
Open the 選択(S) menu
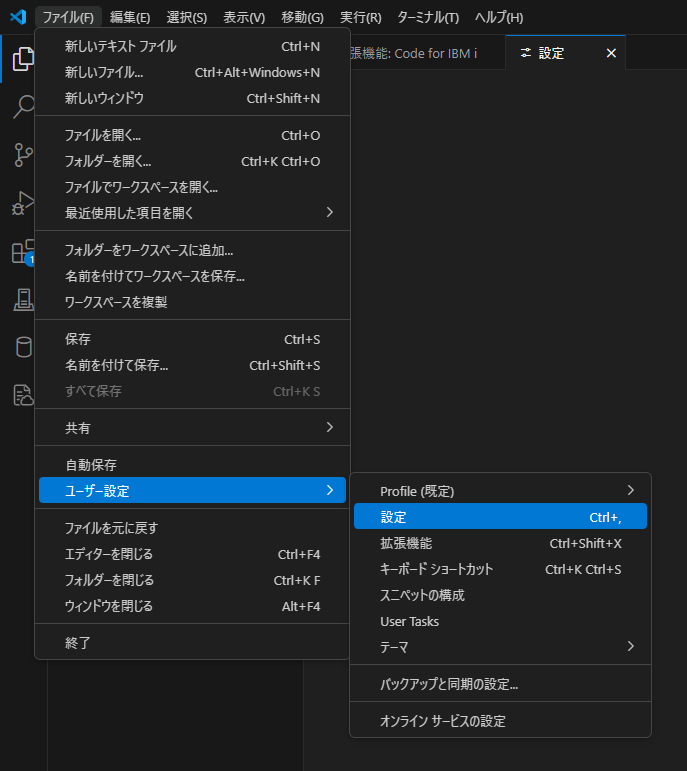187,18
